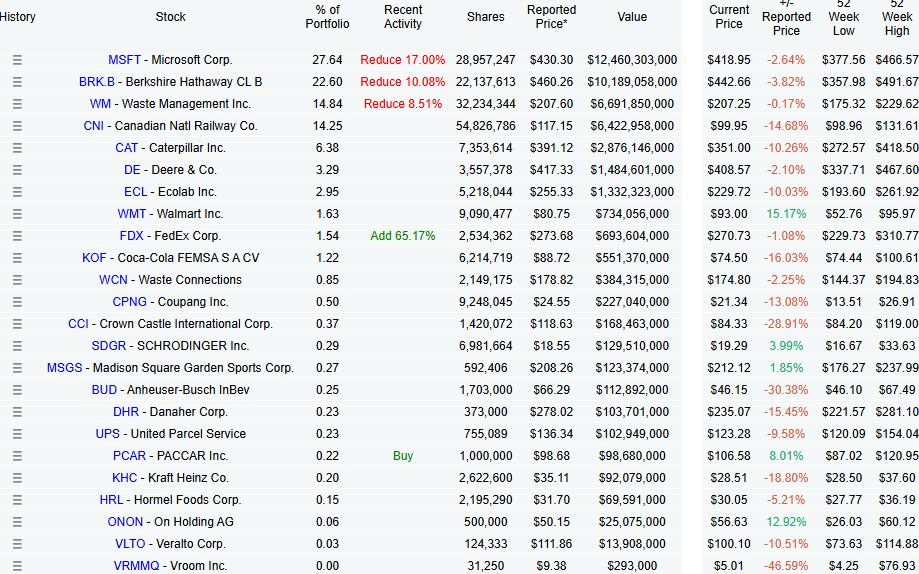The image size is (919, 574).
Task: Open the ONON stock link
Action: 125,522
